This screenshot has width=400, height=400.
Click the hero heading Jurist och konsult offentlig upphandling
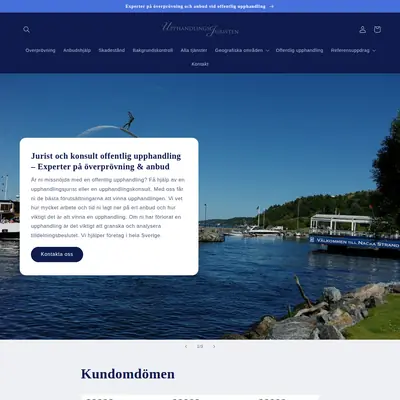[x=106, y=161]
